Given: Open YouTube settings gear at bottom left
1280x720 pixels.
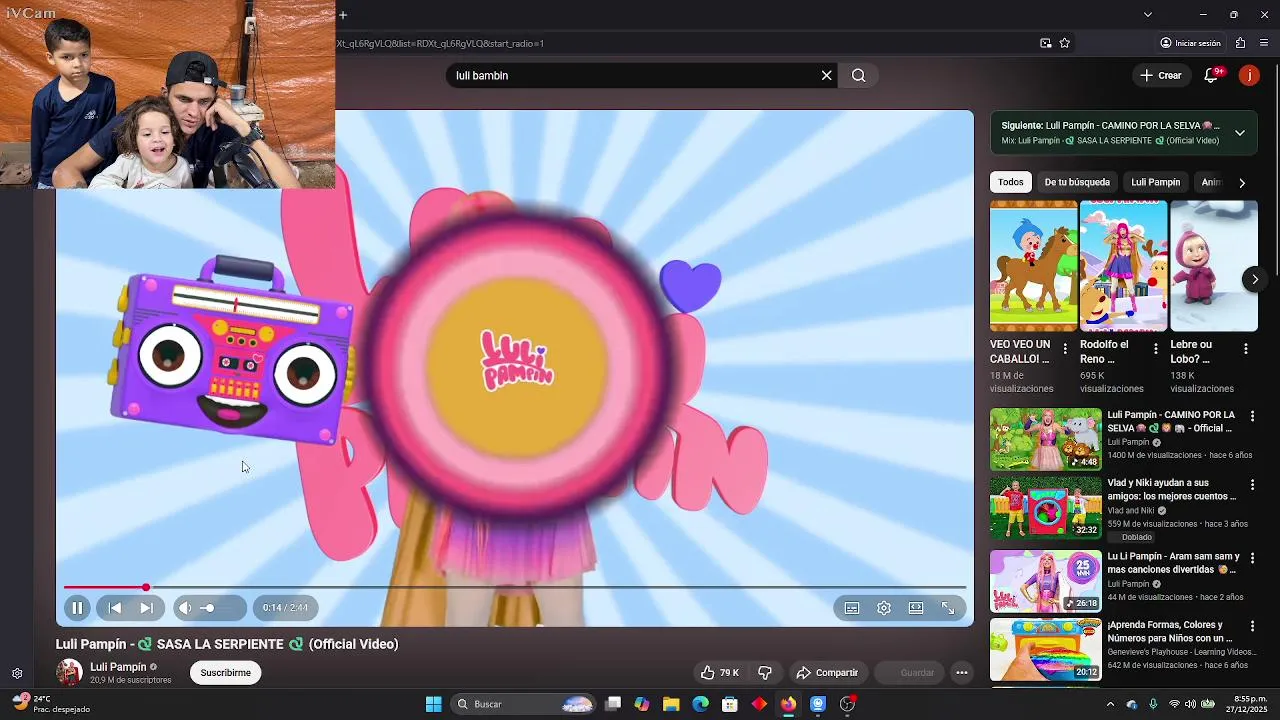Looking at the screenshot, I should pos(17,673).
